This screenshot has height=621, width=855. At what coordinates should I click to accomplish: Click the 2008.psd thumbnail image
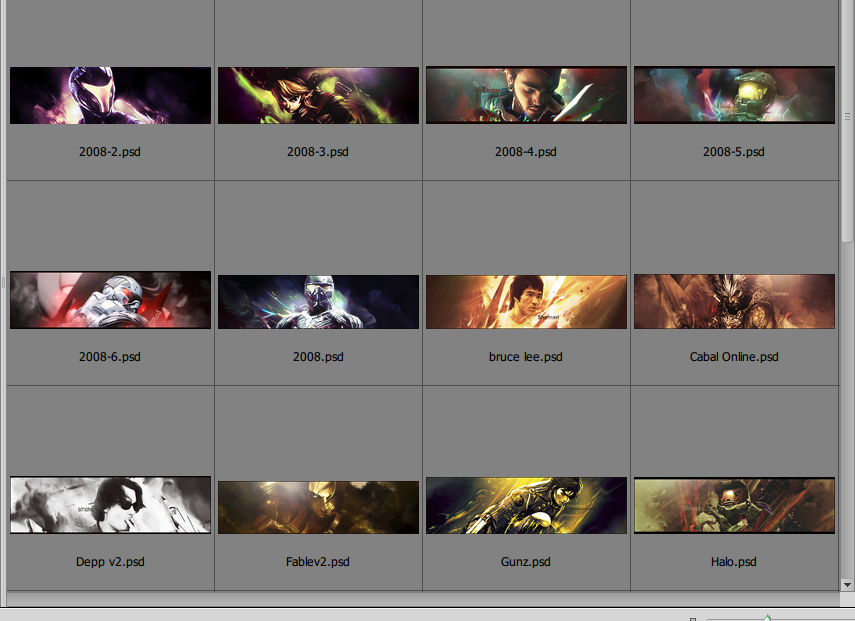[318, 302]
